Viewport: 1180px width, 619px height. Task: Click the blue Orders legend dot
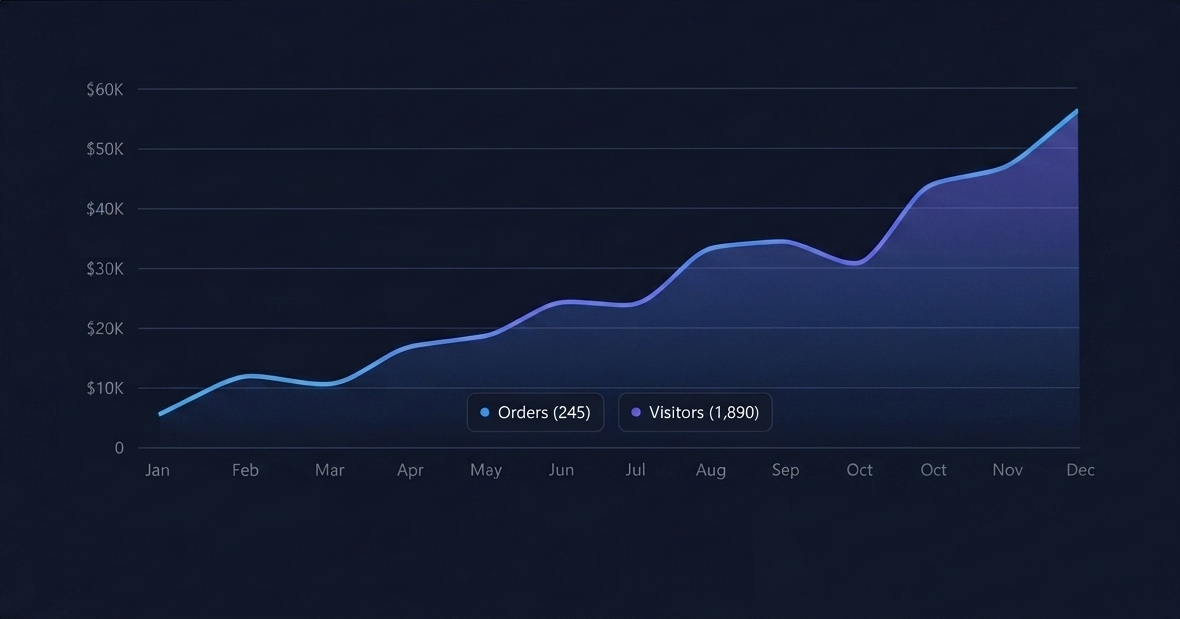coord(483,412)
